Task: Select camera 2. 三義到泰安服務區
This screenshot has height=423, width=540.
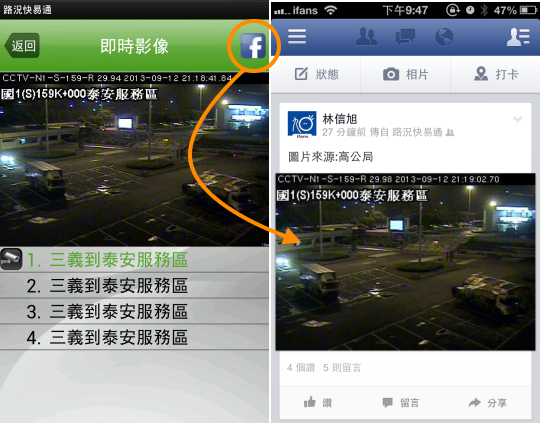Action: pyautogui.click(x=134, y=286)
